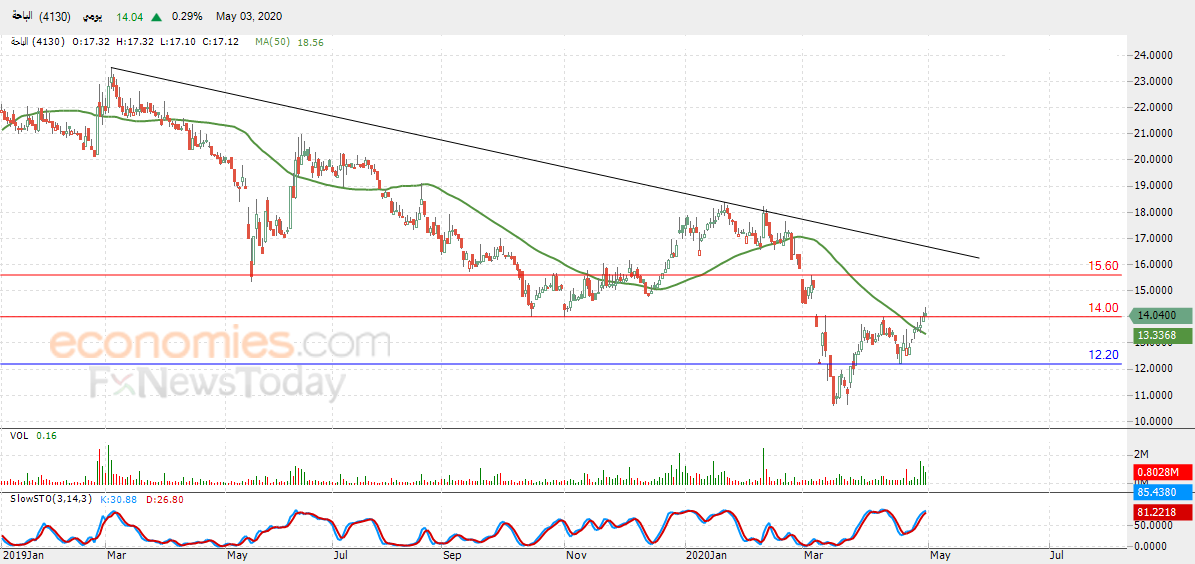
Task: Click the blue 12.20 support level label
Action: 1105,355
